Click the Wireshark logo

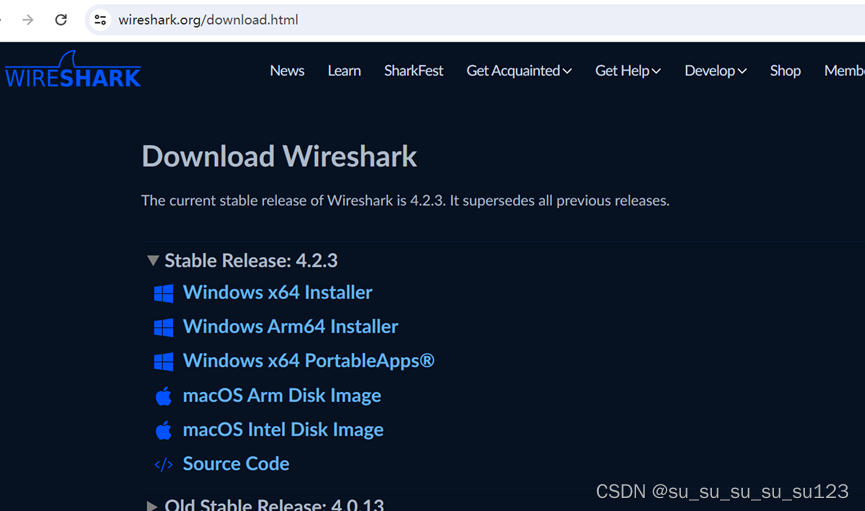pyautogui.click(x=73, y=70)
